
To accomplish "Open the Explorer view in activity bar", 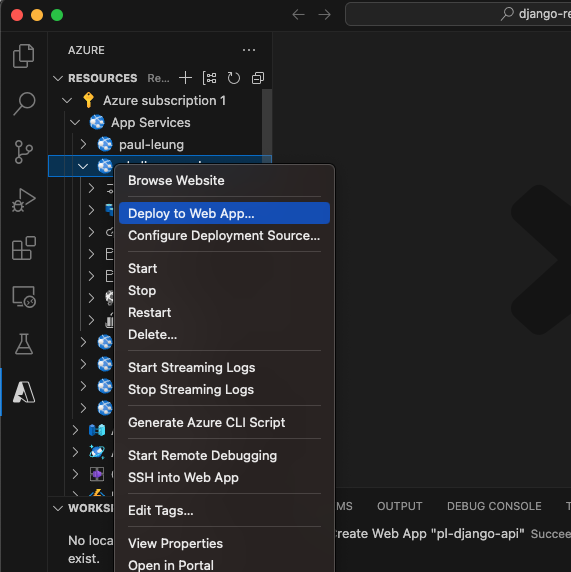I will [24, 56].
